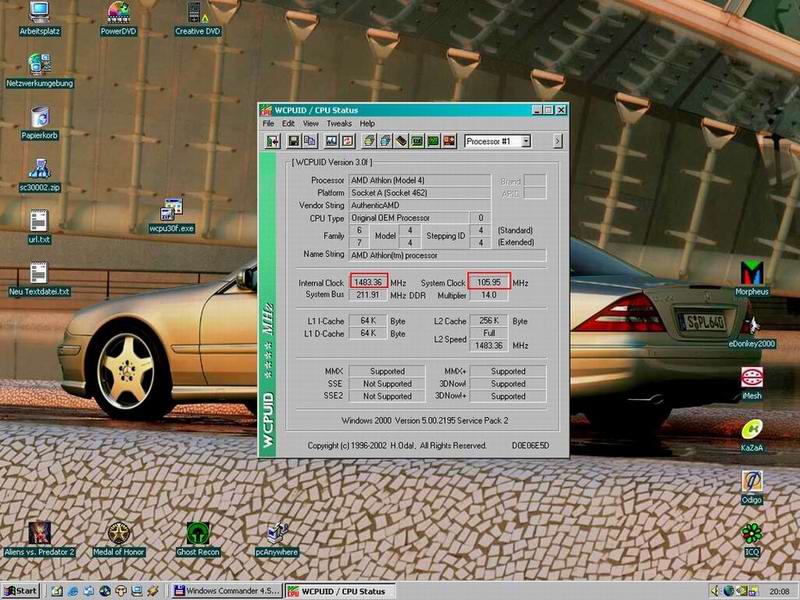Click the graph monitor toolbar icon

click(332, 141)
